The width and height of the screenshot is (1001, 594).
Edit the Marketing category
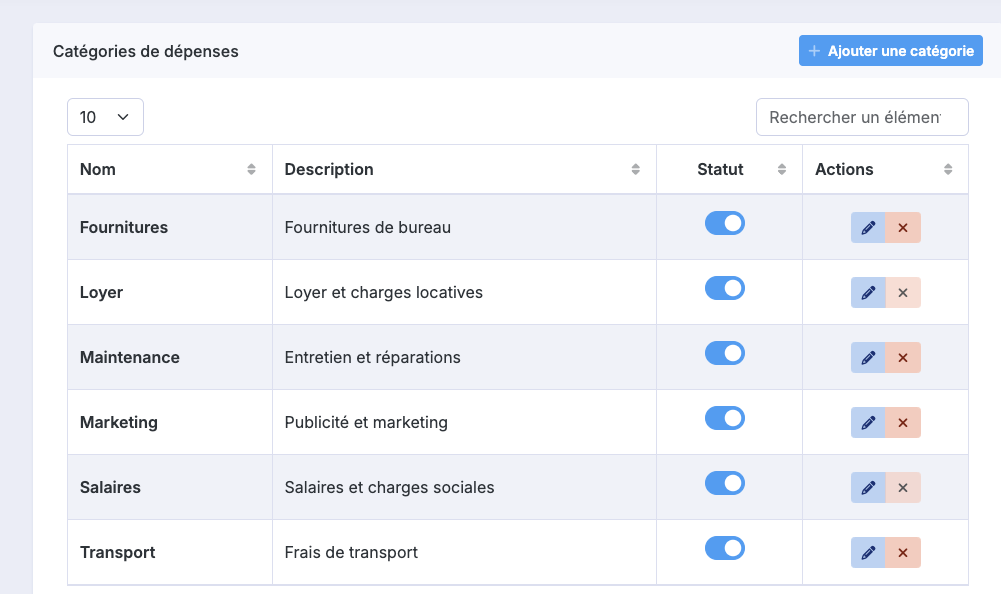[x=868, y=422]
